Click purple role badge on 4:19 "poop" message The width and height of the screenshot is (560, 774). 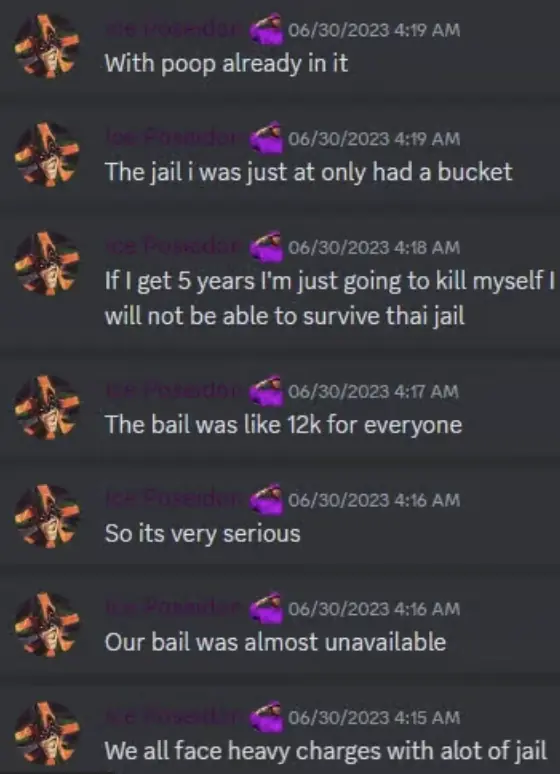coord(267,30)
